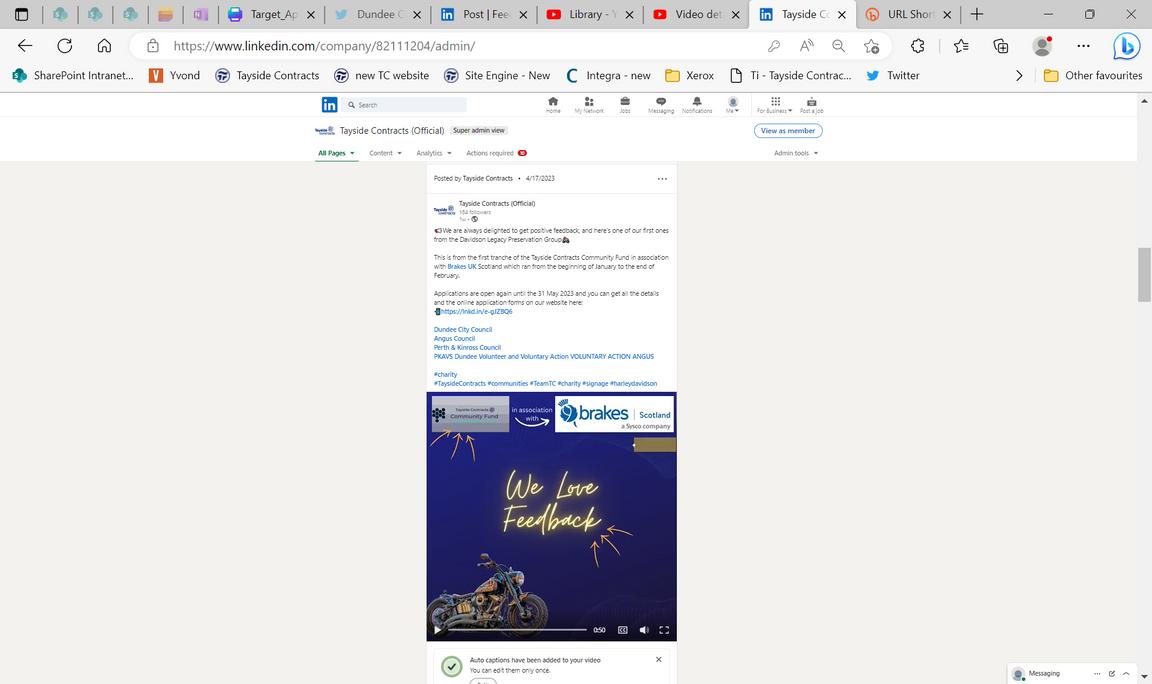Open the For Business dropdown
This screenshot has height=684, width=1152.
774,104
